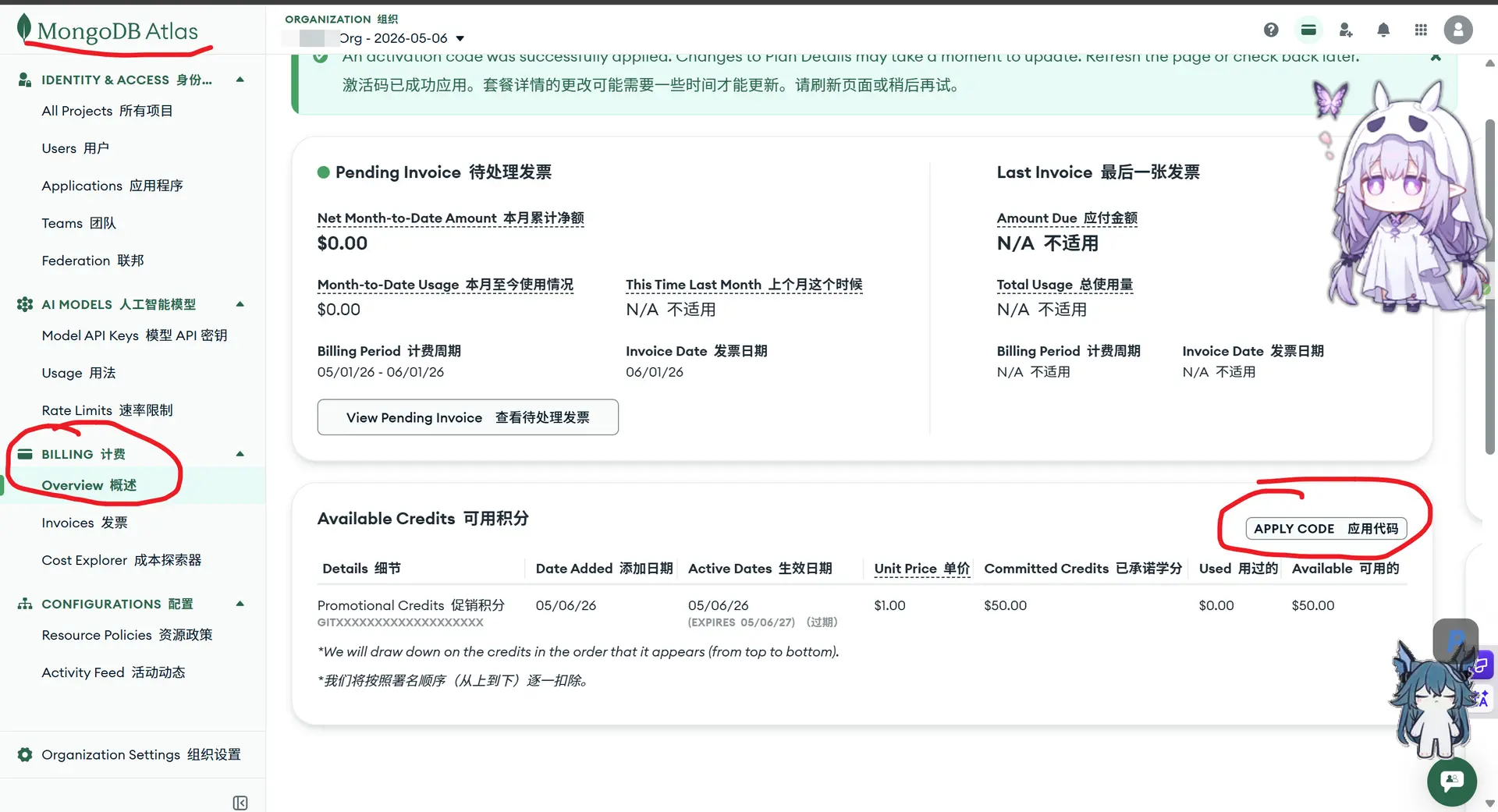Click the Date Added value 05/06/26
The width and height of the screenshot is (1498, 812).
point(566,605)
